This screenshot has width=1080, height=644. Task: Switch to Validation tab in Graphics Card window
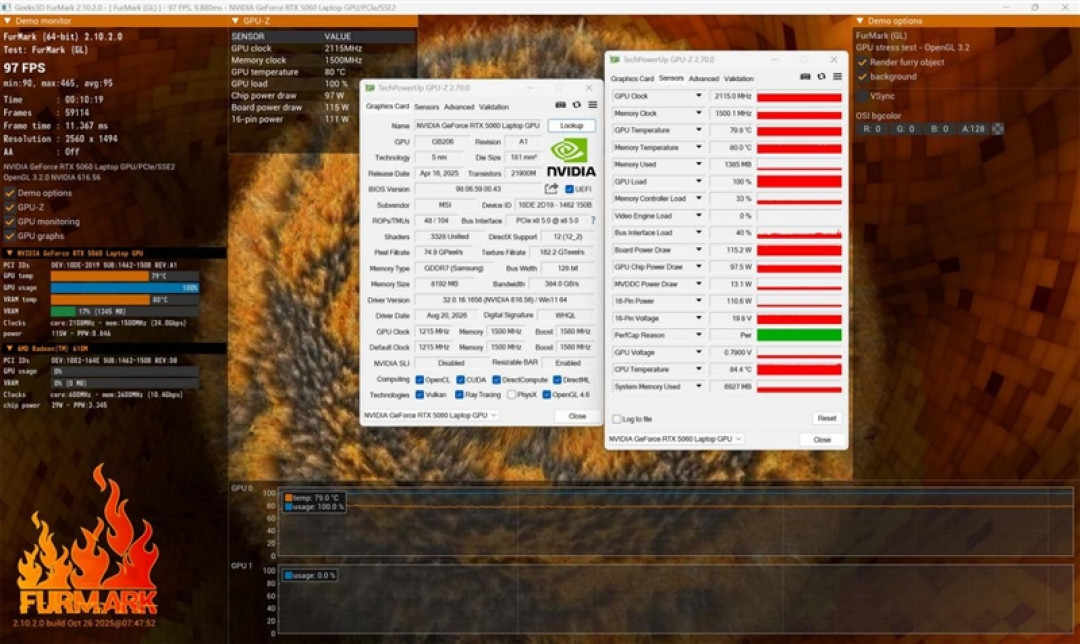click(494, 107)
